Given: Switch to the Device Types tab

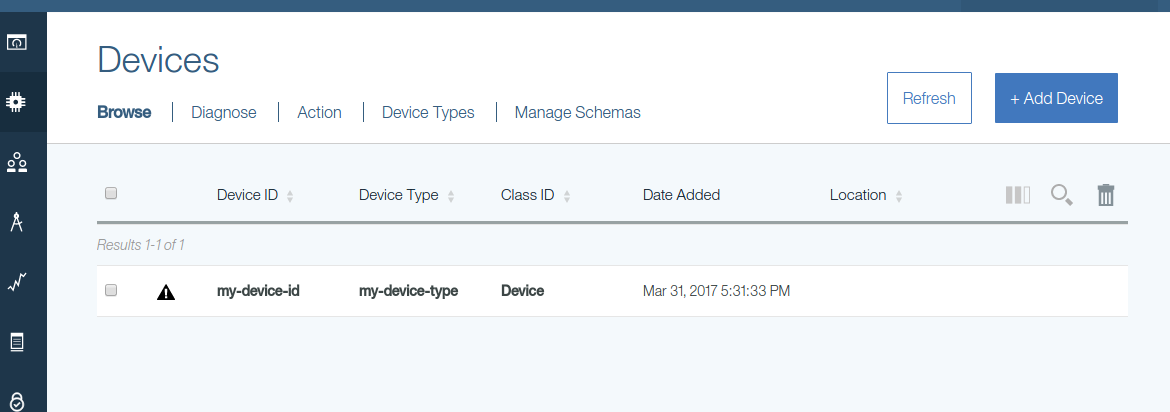Looking at the screenshot, I should coord(428,112).
